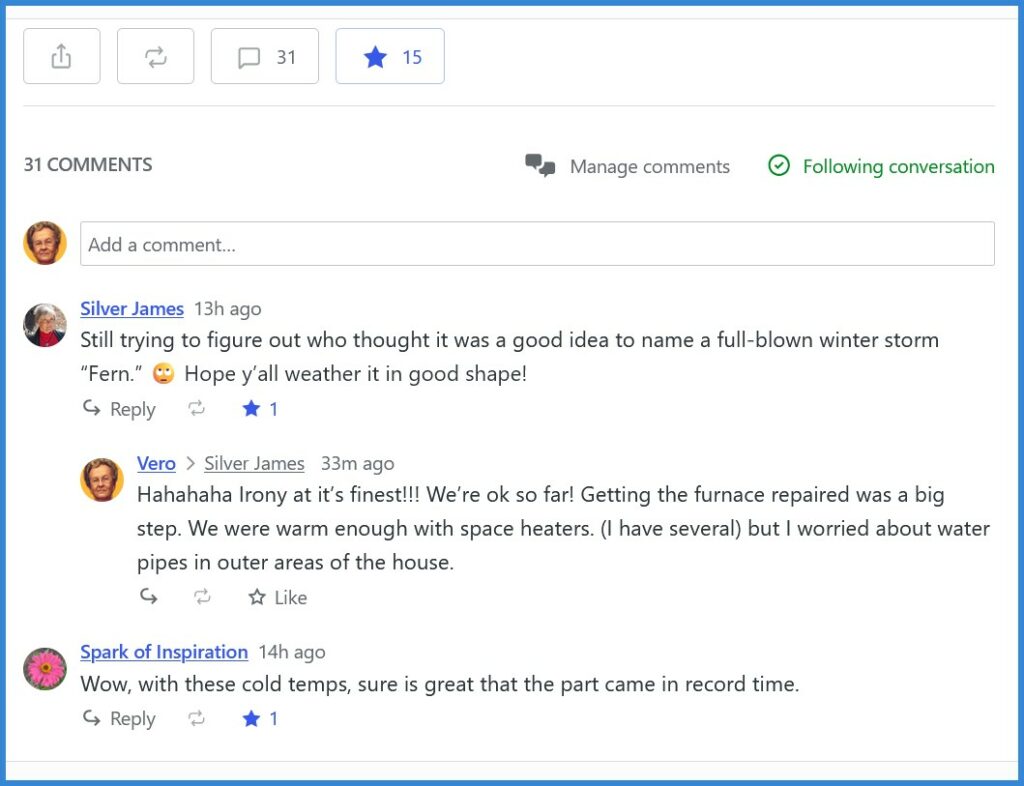This screenshot has width=1024, height=786.
Task: Reply to Spark of Inspiration's comment
Action: tap(119, 719)
